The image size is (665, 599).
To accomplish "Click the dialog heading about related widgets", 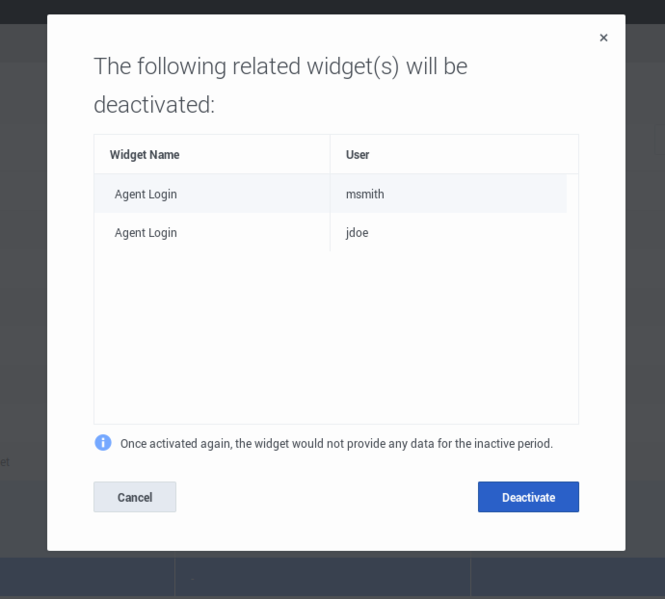I will click(280, 67).
